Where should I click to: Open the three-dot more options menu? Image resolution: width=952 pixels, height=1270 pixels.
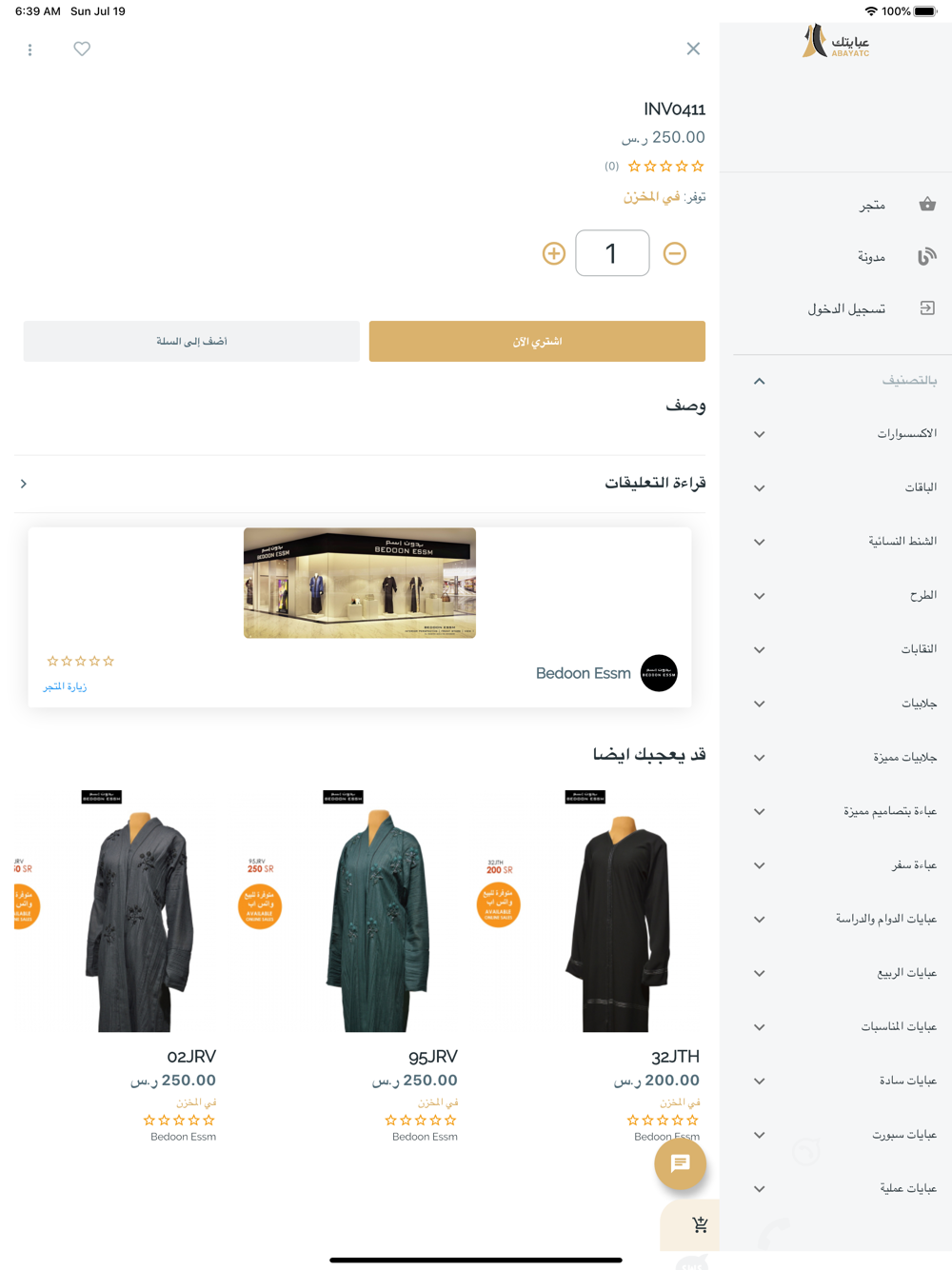(x=30, y=50)
